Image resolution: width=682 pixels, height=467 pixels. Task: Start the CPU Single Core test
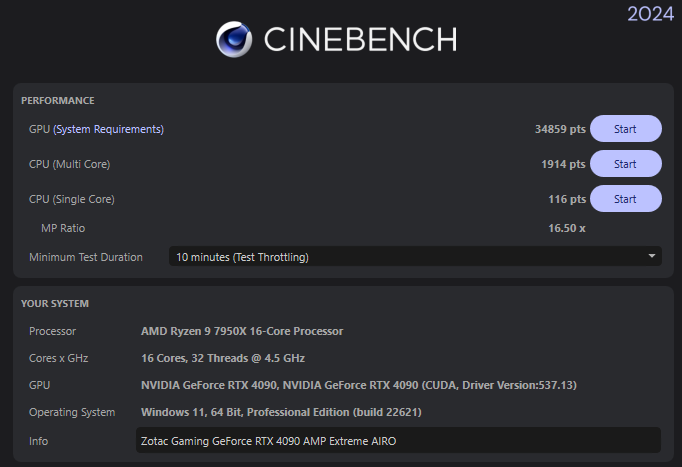(625, 199)
